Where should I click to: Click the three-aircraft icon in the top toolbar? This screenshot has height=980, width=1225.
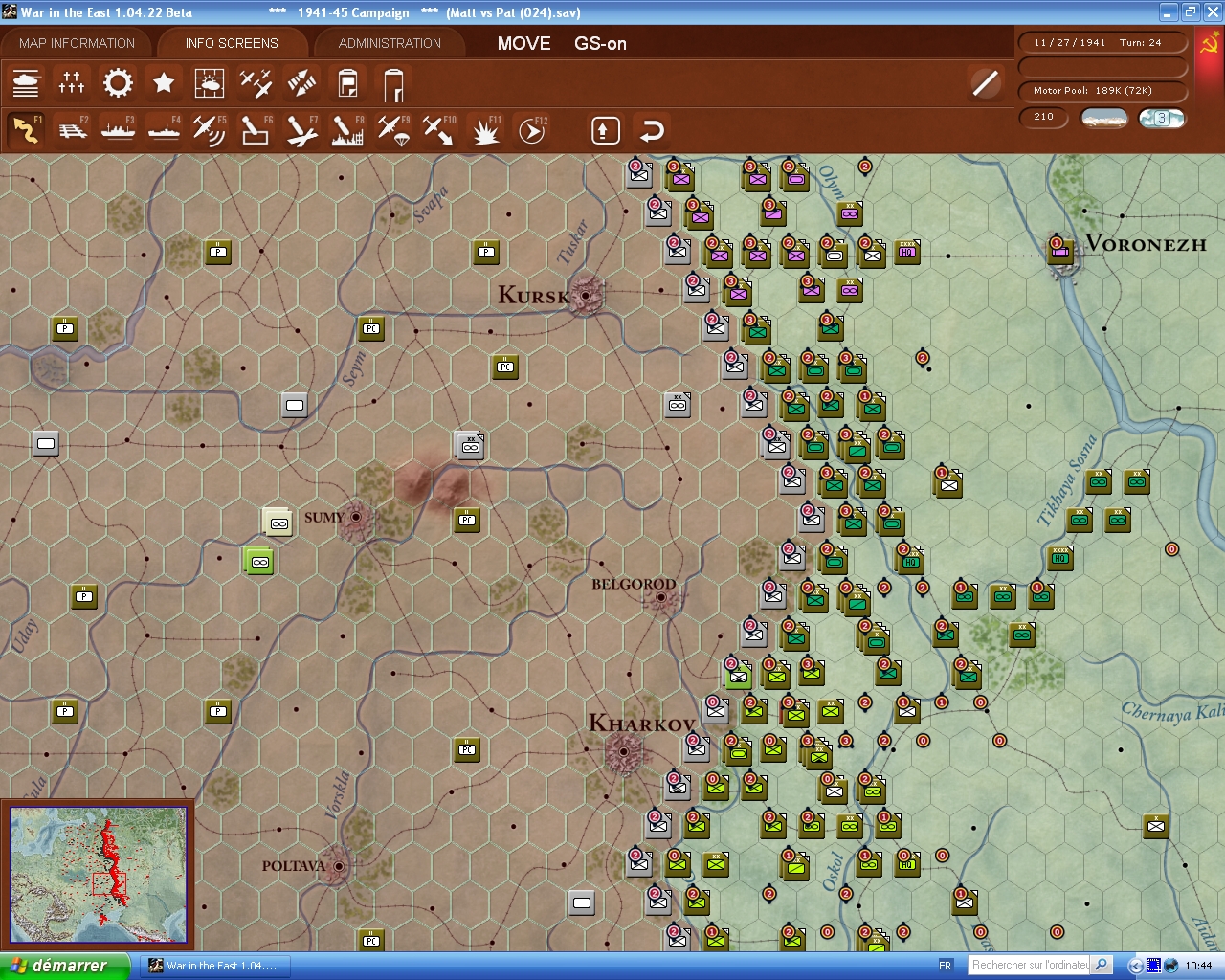[256, 83]
